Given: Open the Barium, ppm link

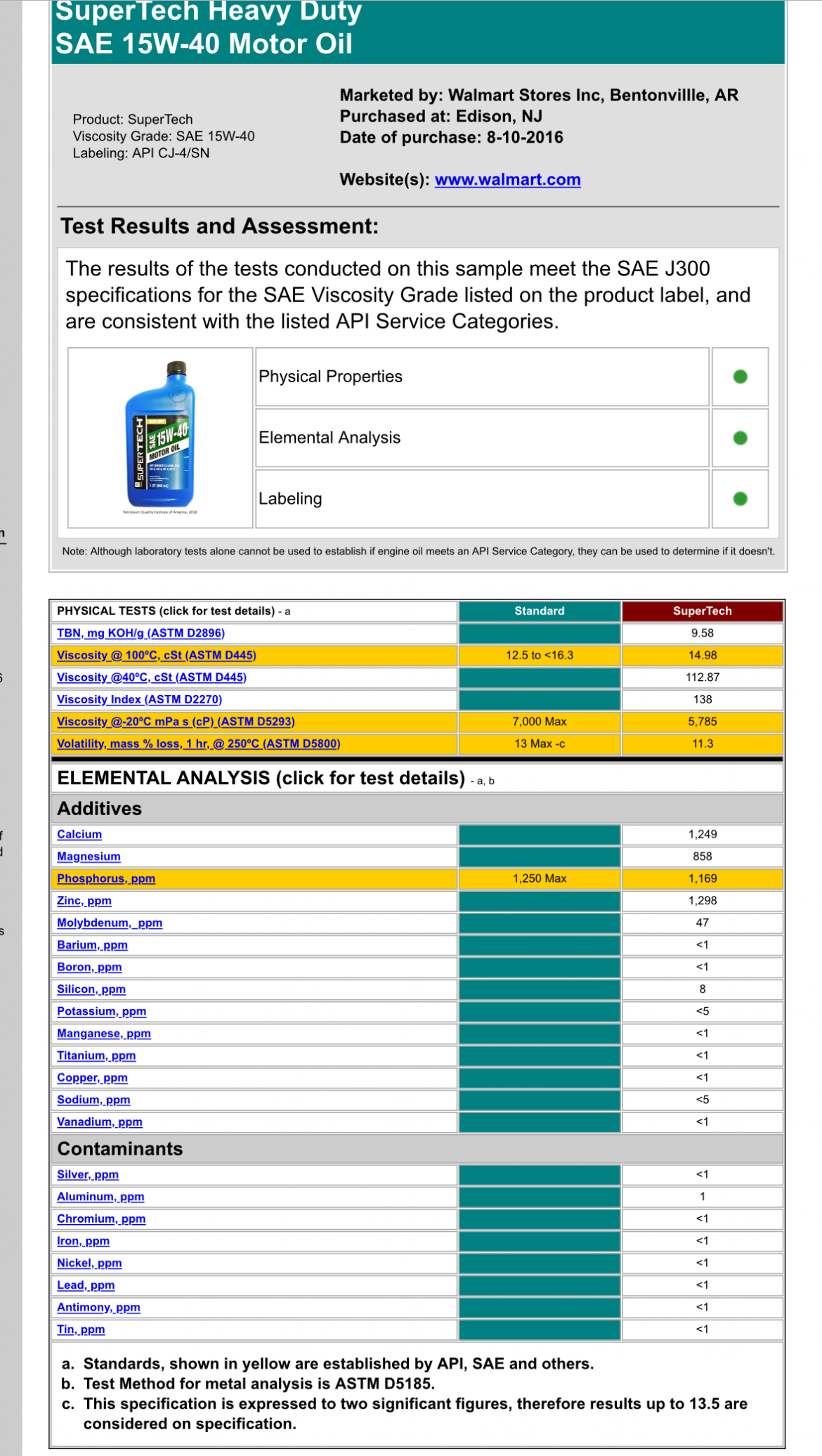Looking at the screenshot, I should pos(92,945).
